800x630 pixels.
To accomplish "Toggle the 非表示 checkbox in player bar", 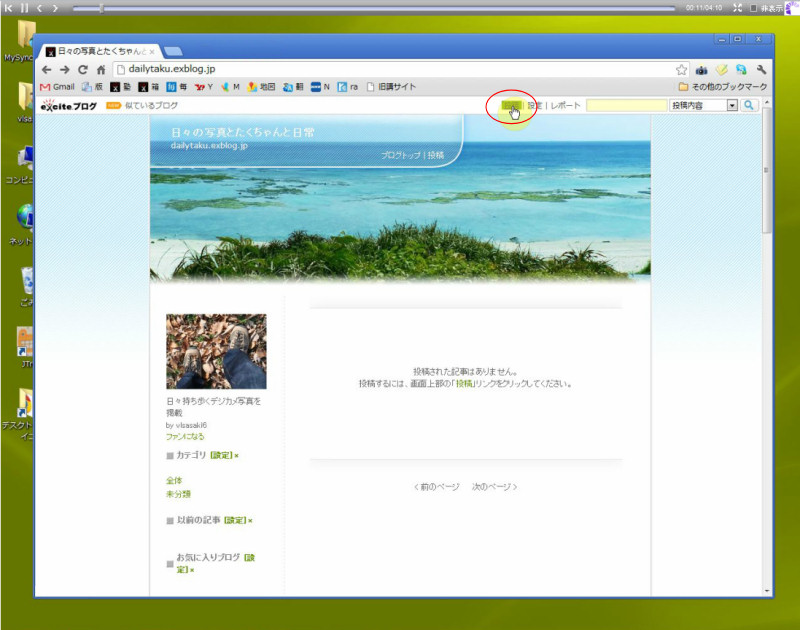I will [753, 8].
